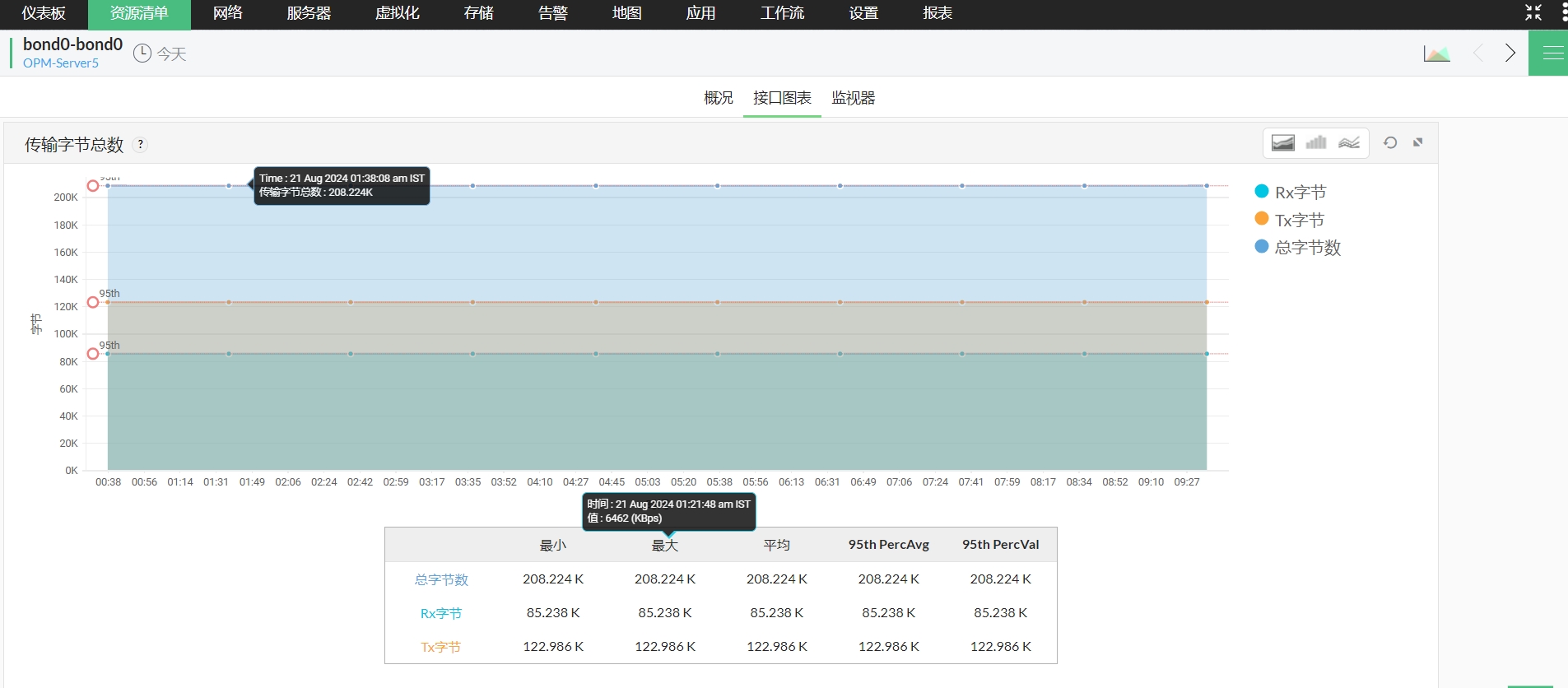
Task: Change the 今天 time period
Action: (x=172, y=53)
